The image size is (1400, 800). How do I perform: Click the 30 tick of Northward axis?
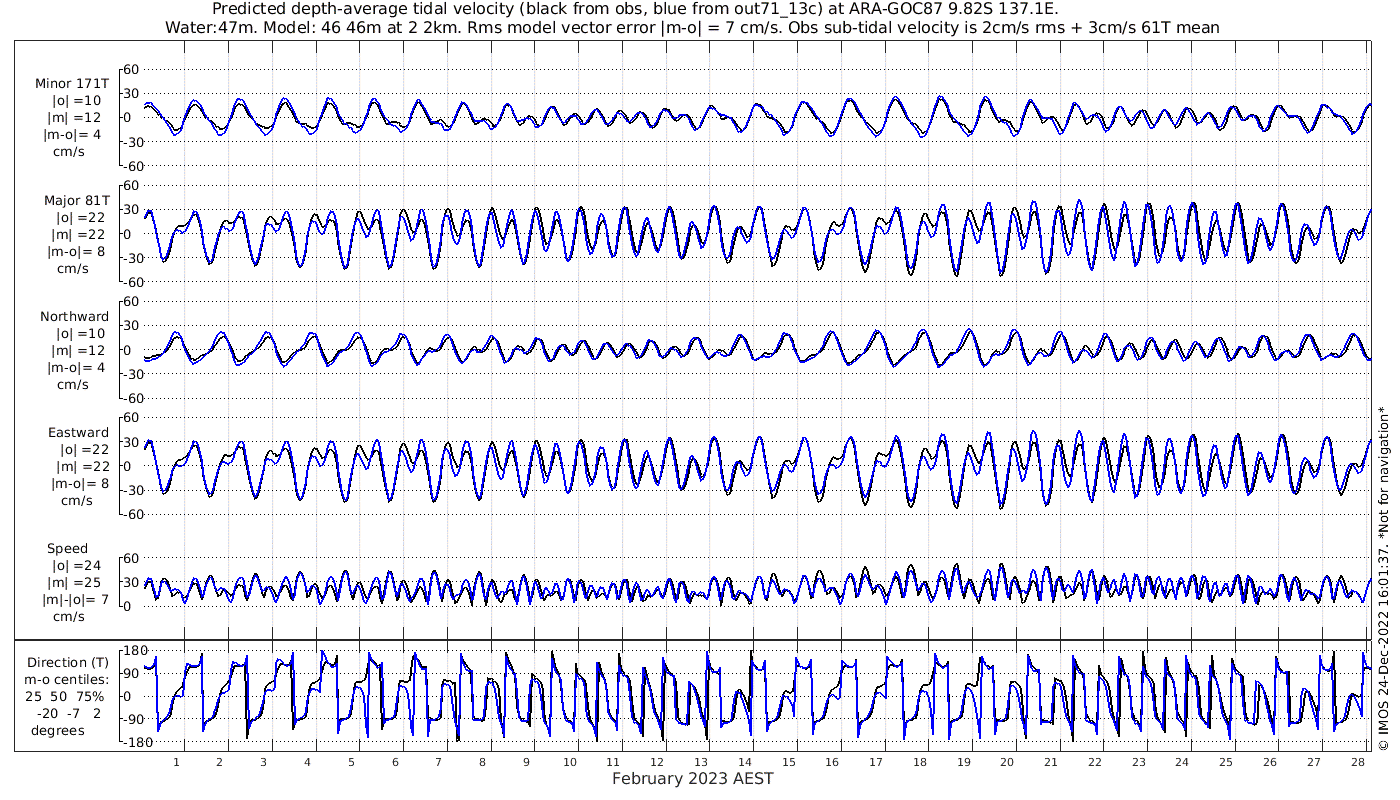coord(130,326)
